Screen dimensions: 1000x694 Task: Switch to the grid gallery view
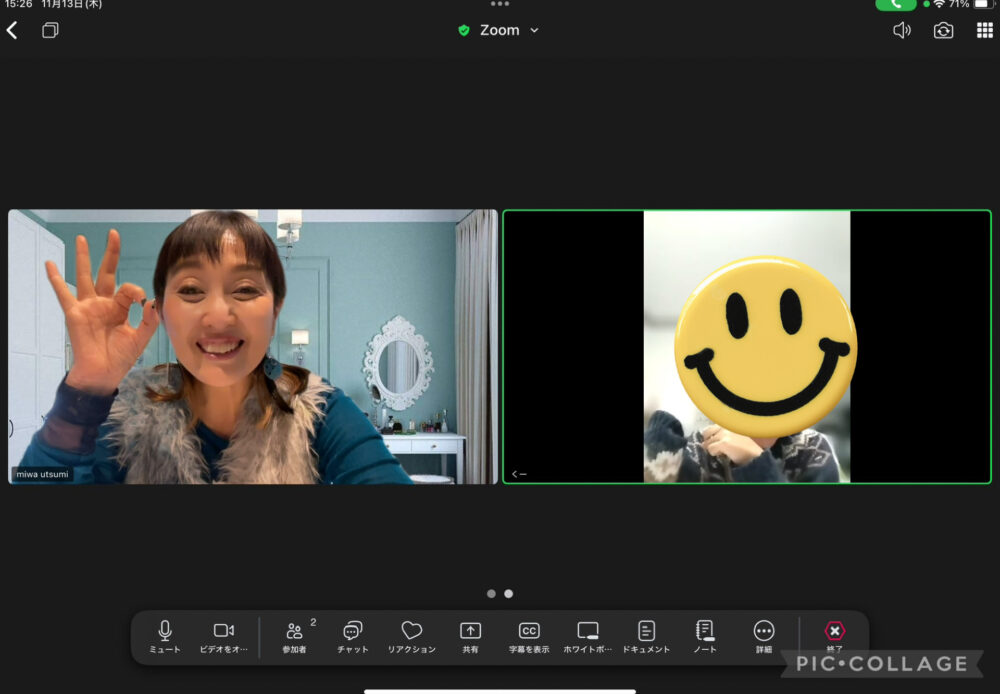click(x=984, y=30)
